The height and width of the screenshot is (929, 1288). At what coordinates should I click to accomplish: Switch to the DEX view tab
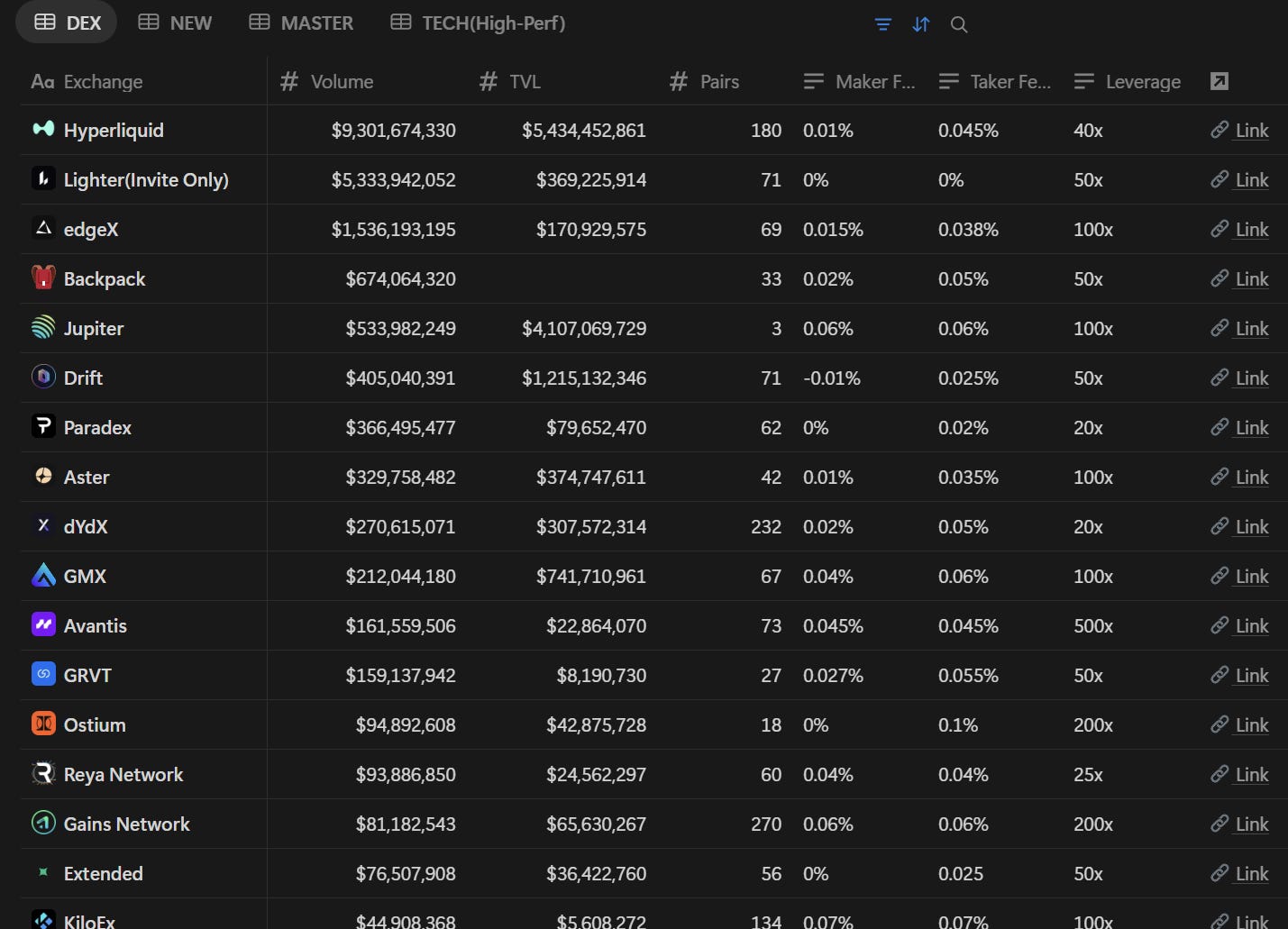pyautogui.click(x=67, y=23)
